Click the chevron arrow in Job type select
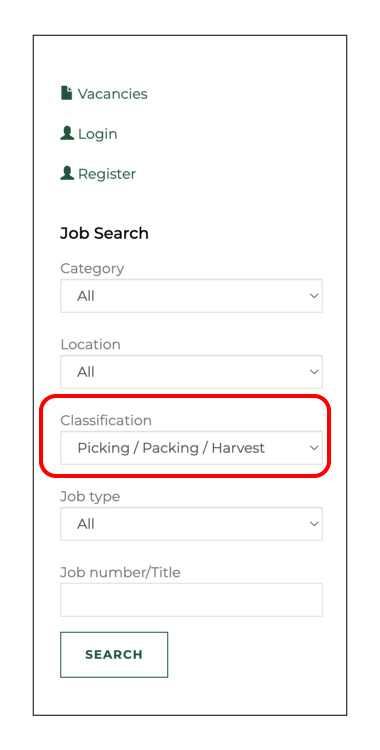Viewport: 380px width, 750px height. [x=314, y=524]
